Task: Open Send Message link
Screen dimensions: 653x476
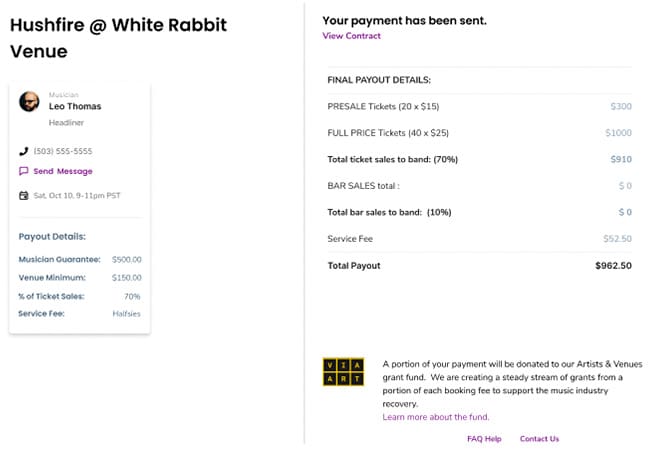Action: (63, 171)
